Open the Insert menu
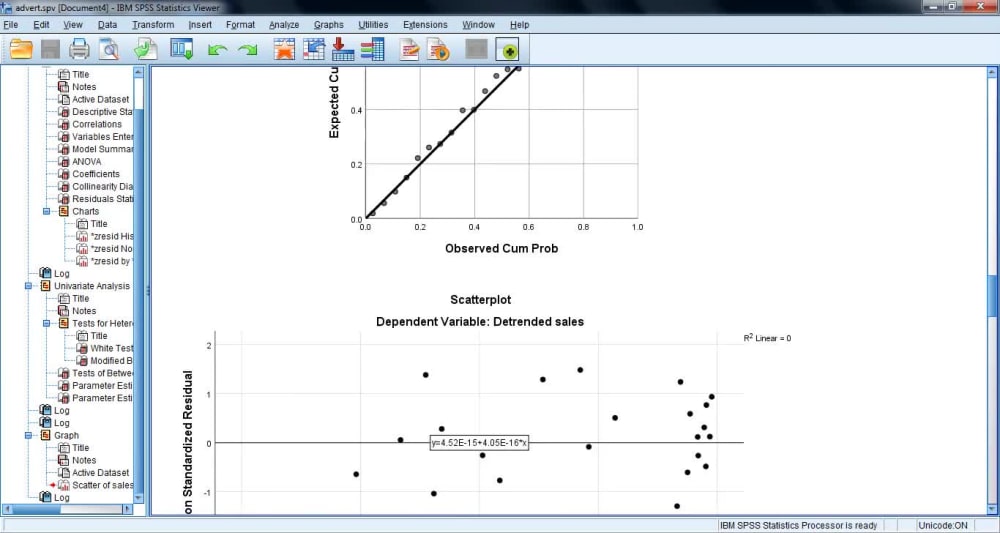The image size is (1000, 533). pyautogui.click(x=200, y=25)
